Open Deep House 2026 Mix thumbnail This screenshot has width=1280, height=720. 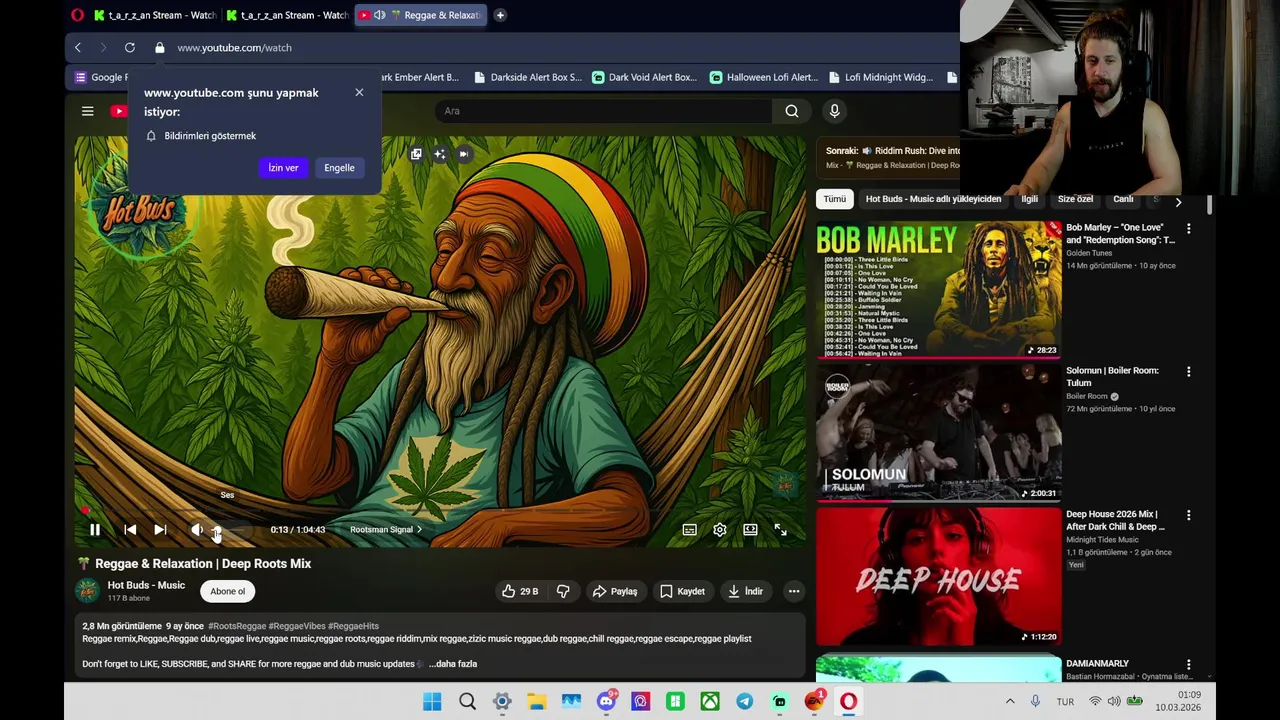pos(939,576)
